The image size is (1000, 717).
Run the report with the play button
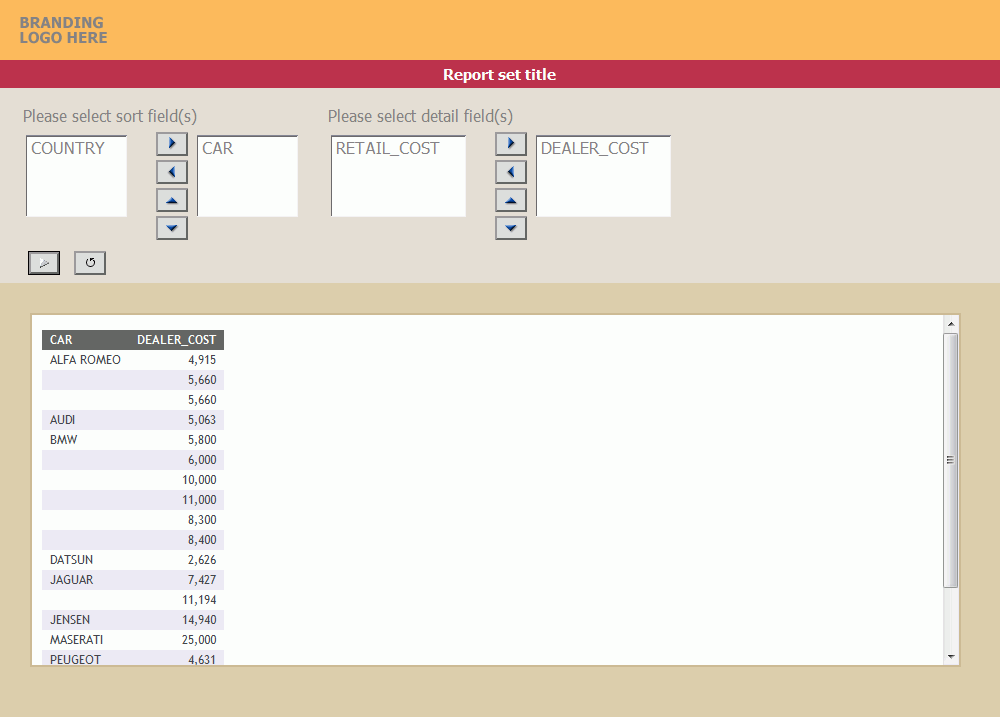pos(44,263)
